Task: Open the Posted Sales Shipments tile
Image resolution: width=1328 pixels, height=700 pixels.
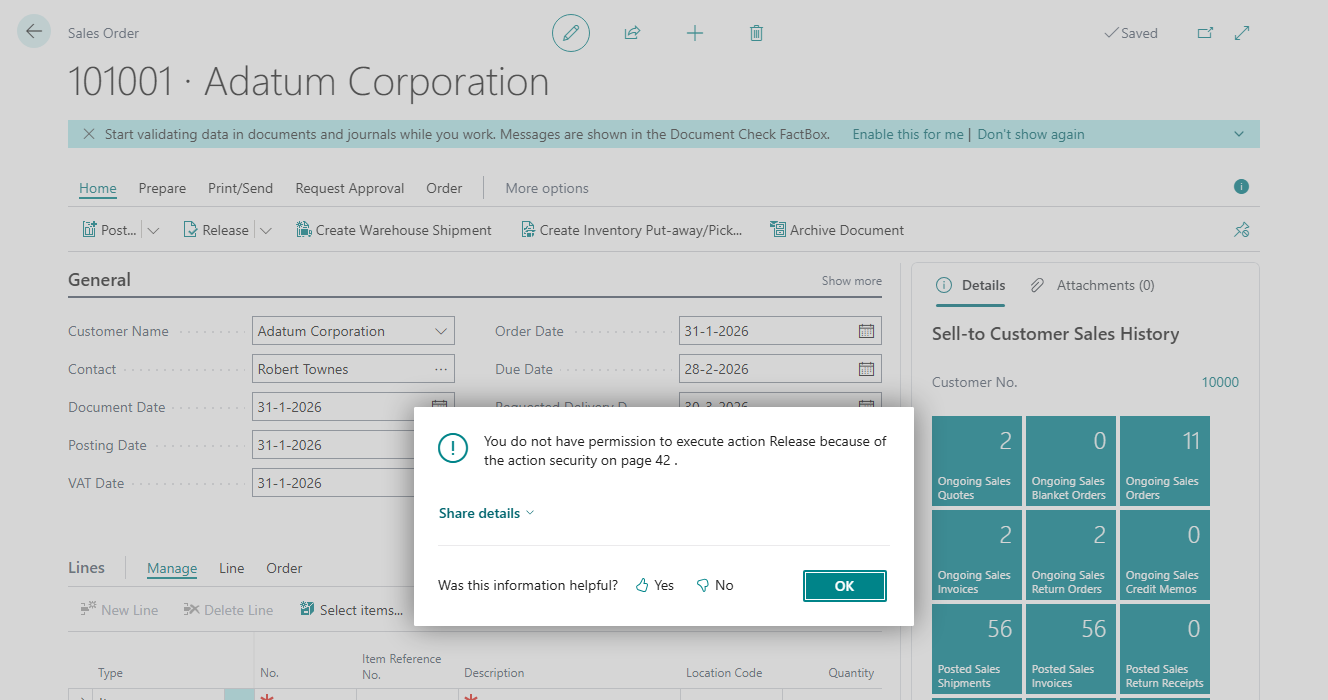Action: 977,649
